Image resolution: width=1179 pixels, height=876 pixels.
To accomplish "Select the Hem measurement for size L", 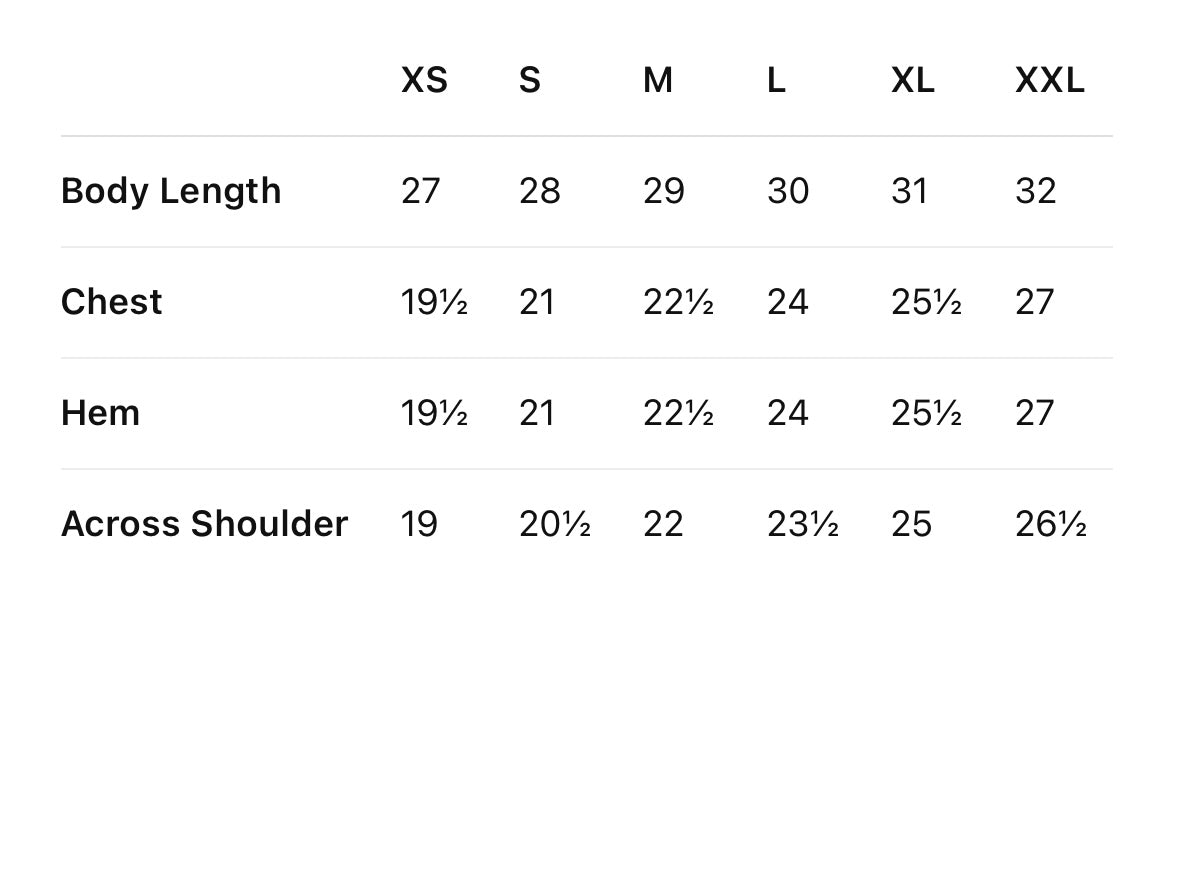I will [787, 413].
